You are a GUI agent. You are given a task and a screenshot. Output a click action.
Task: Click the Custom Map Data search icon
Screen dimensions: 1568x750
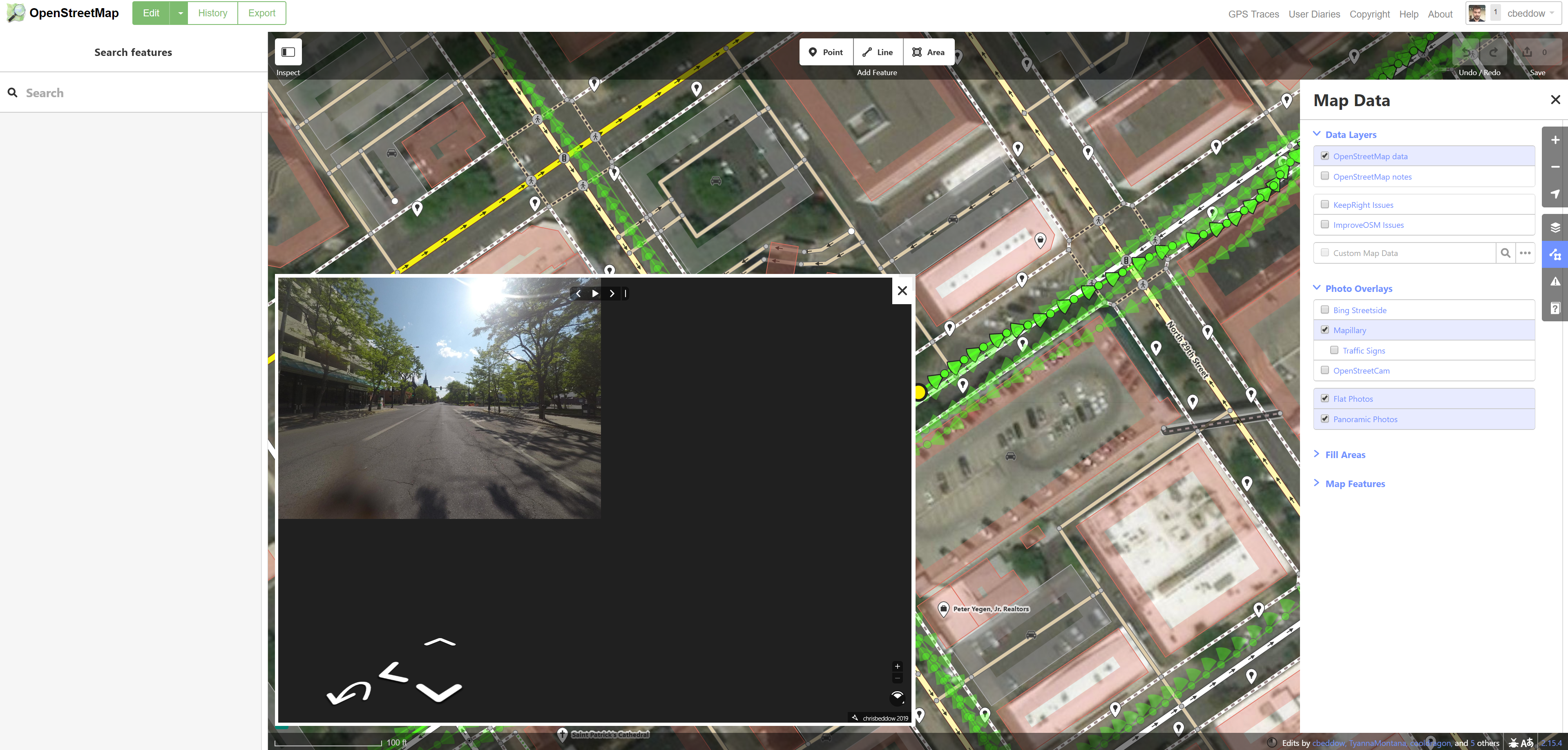coord(1505,253)
